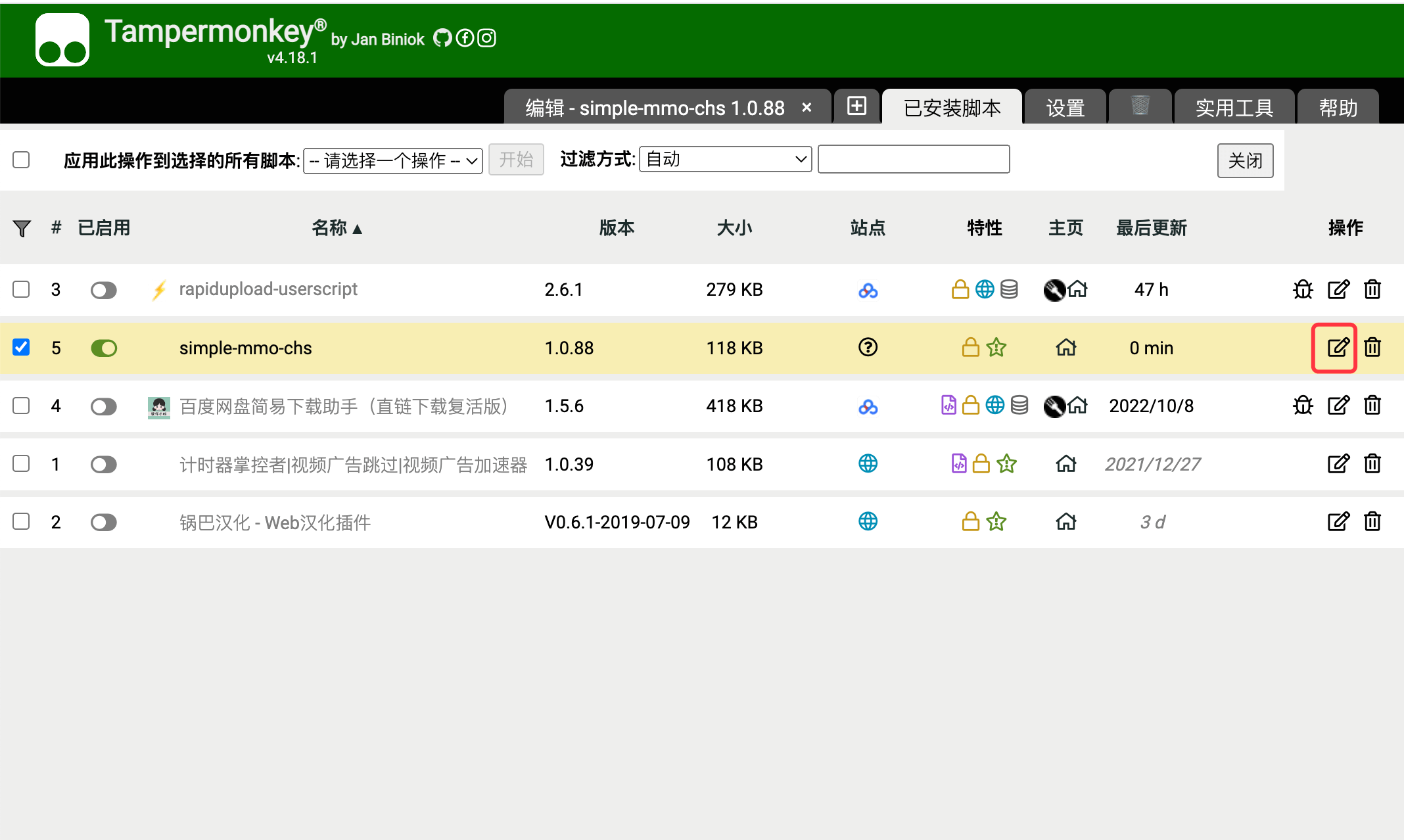Click site icon of rapidupload-userscript row
Viewport: 1404px width, 840px height.
click(868, 290)
